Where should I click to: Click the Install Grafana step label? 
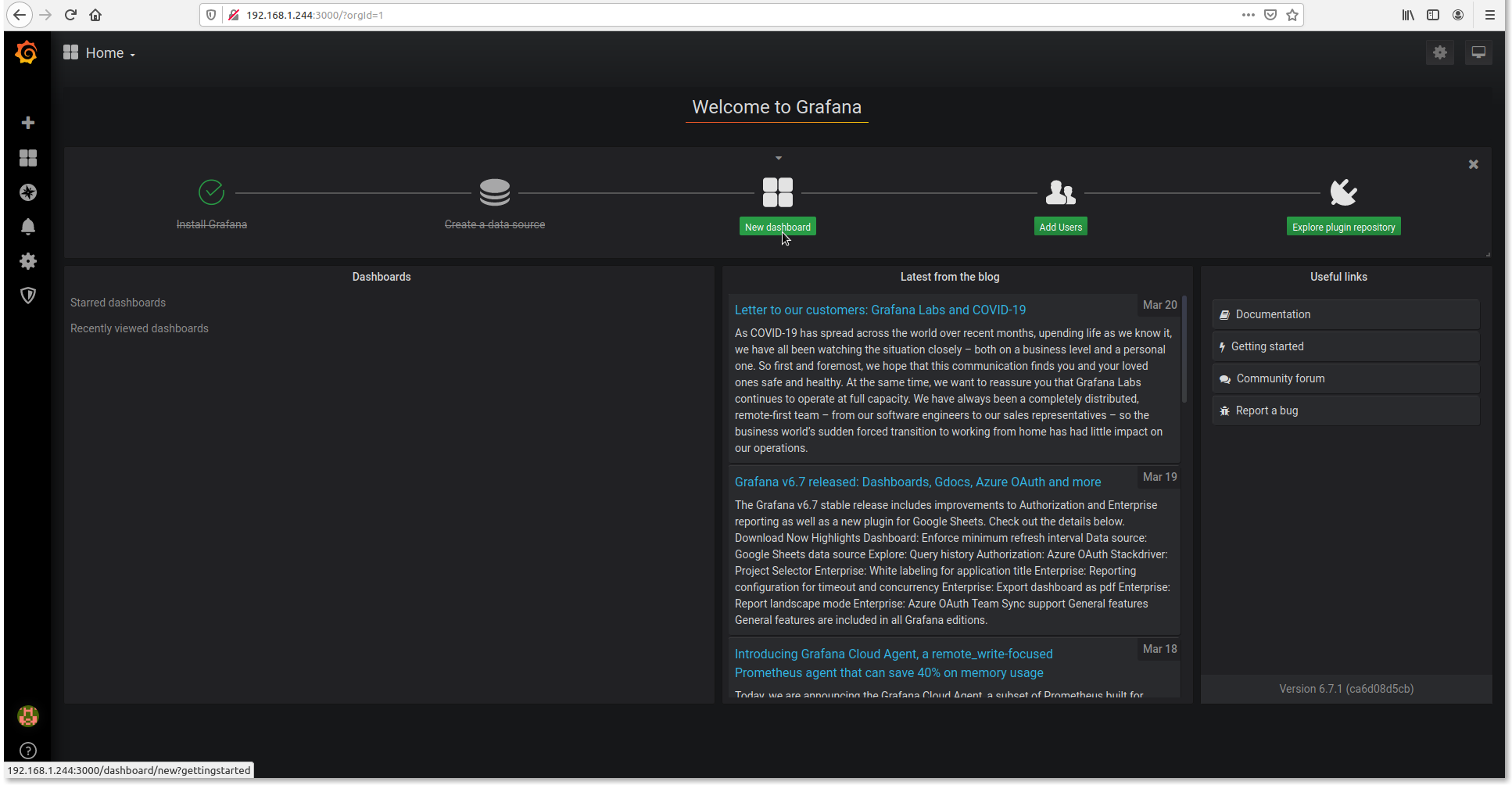tap(212, 224)
